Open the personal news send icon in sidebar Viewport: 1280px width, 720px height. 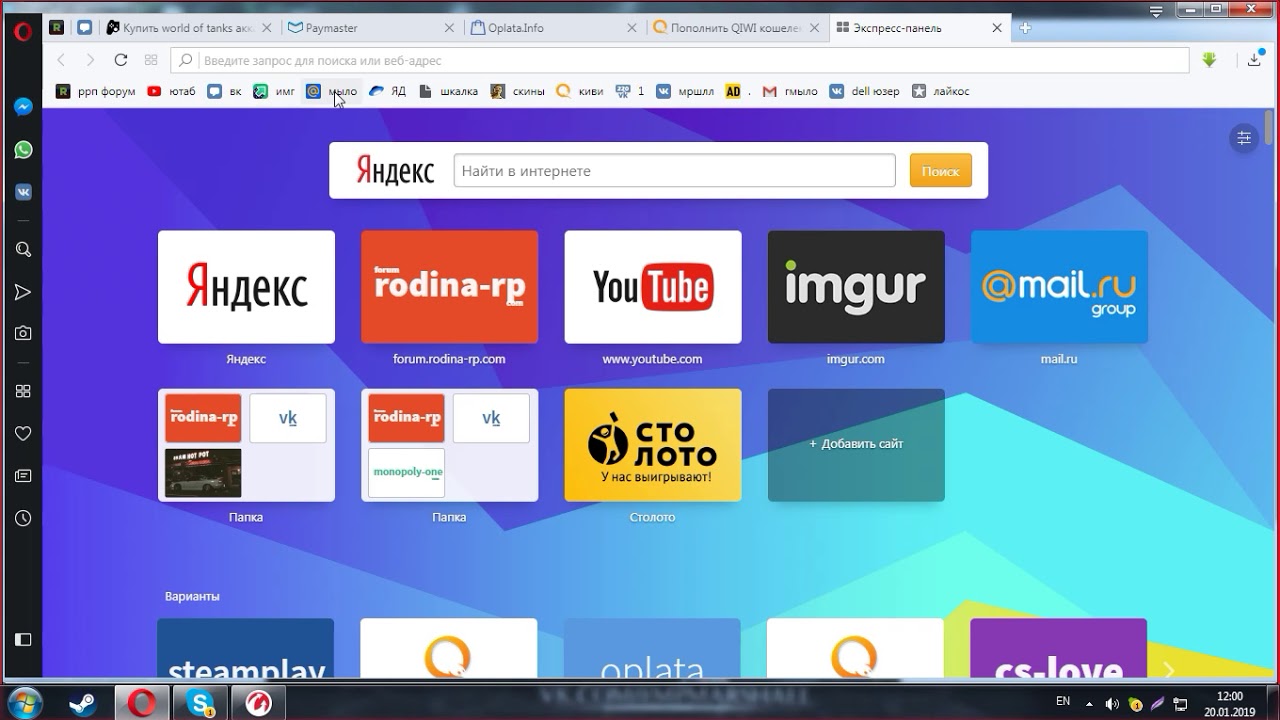(x=23, y=292)
